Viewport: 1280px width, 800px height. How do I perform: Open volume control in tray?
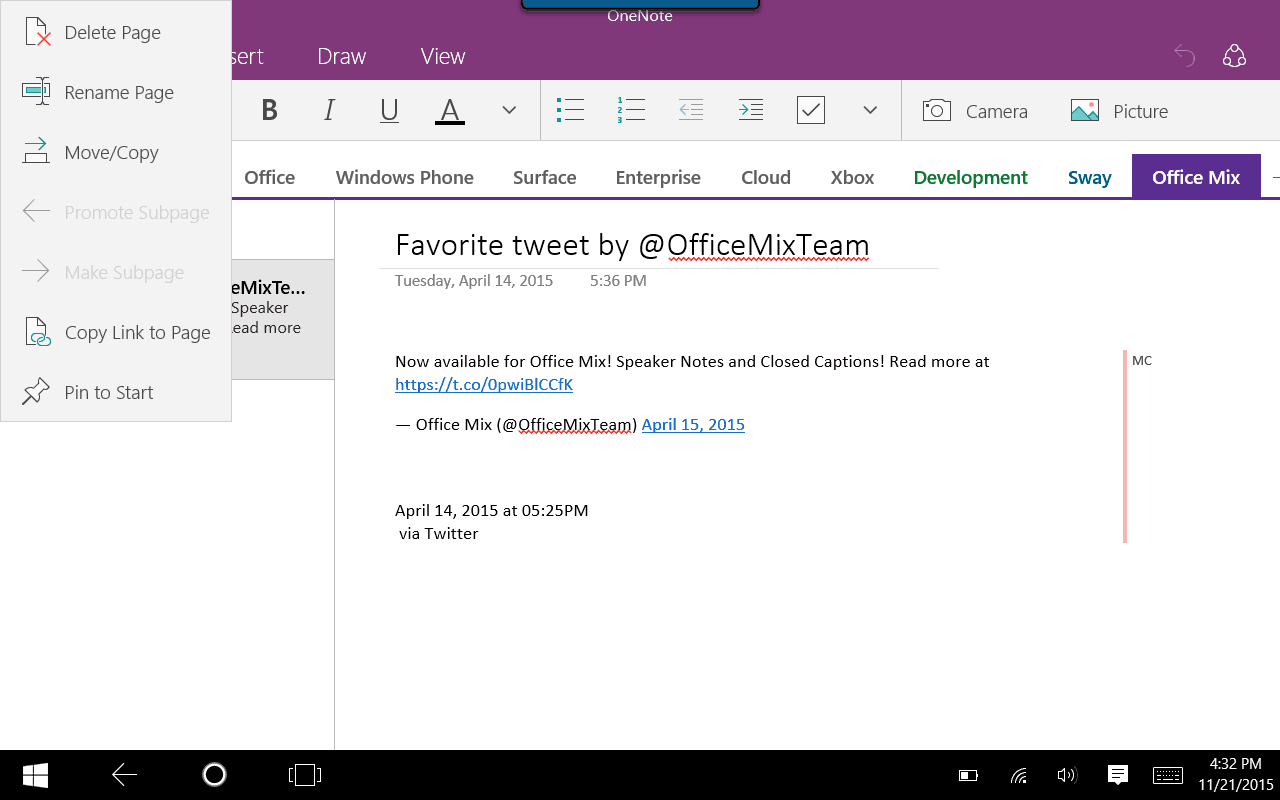click(1067, 775)
